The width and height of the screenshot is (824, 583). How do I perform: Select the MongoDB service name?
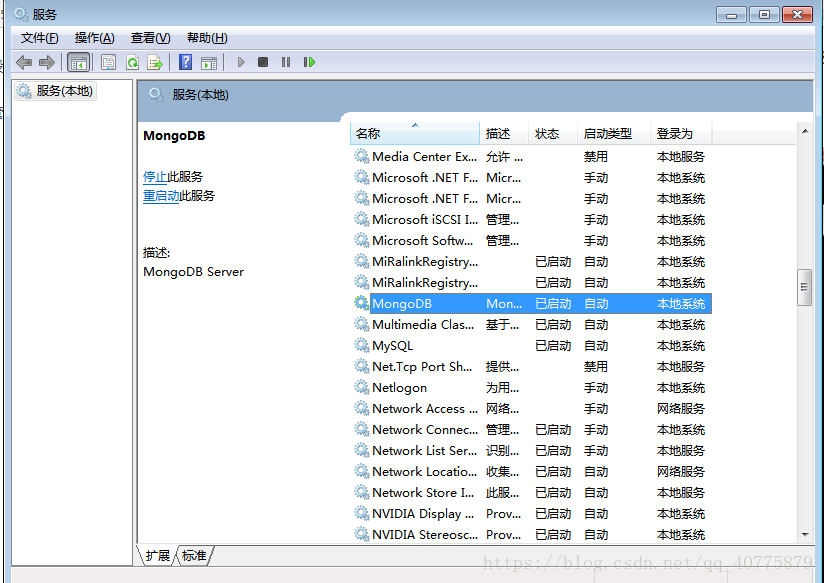402,304
